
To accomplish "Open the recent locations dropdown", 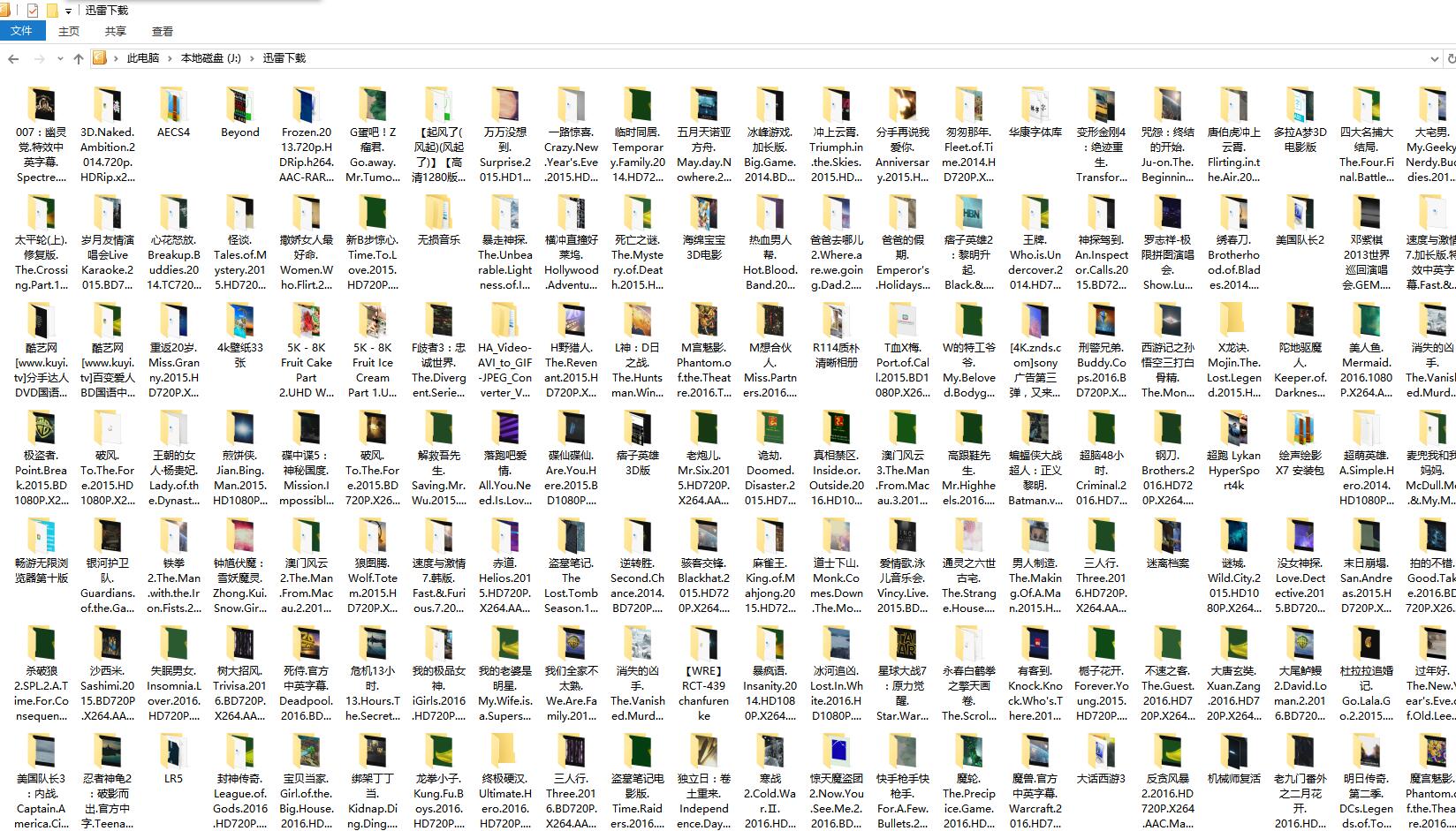I will (x=60, y=58).
